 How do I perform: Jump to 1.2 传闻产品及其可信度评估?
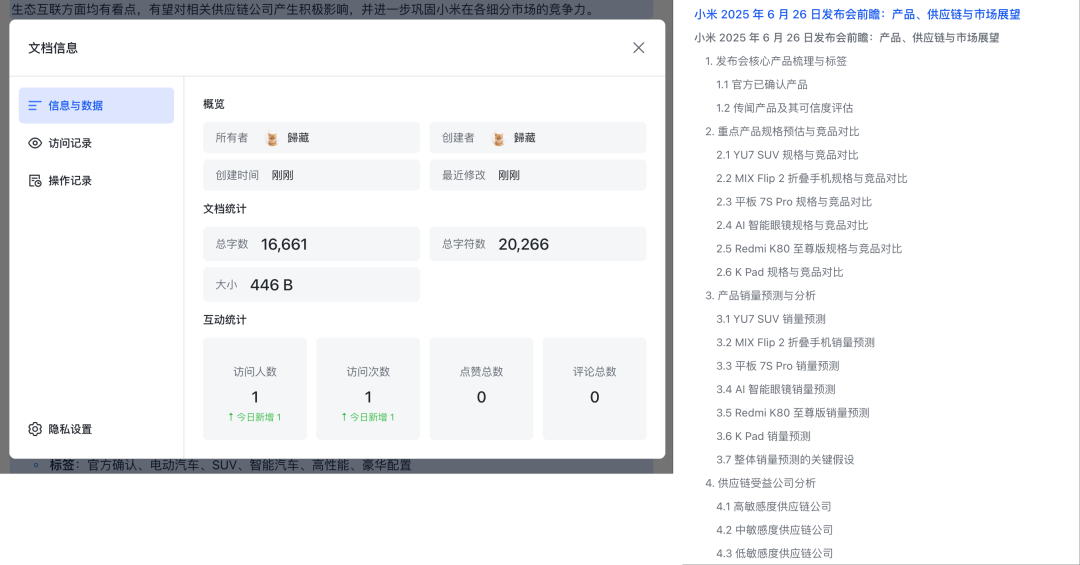pos(785,108)
